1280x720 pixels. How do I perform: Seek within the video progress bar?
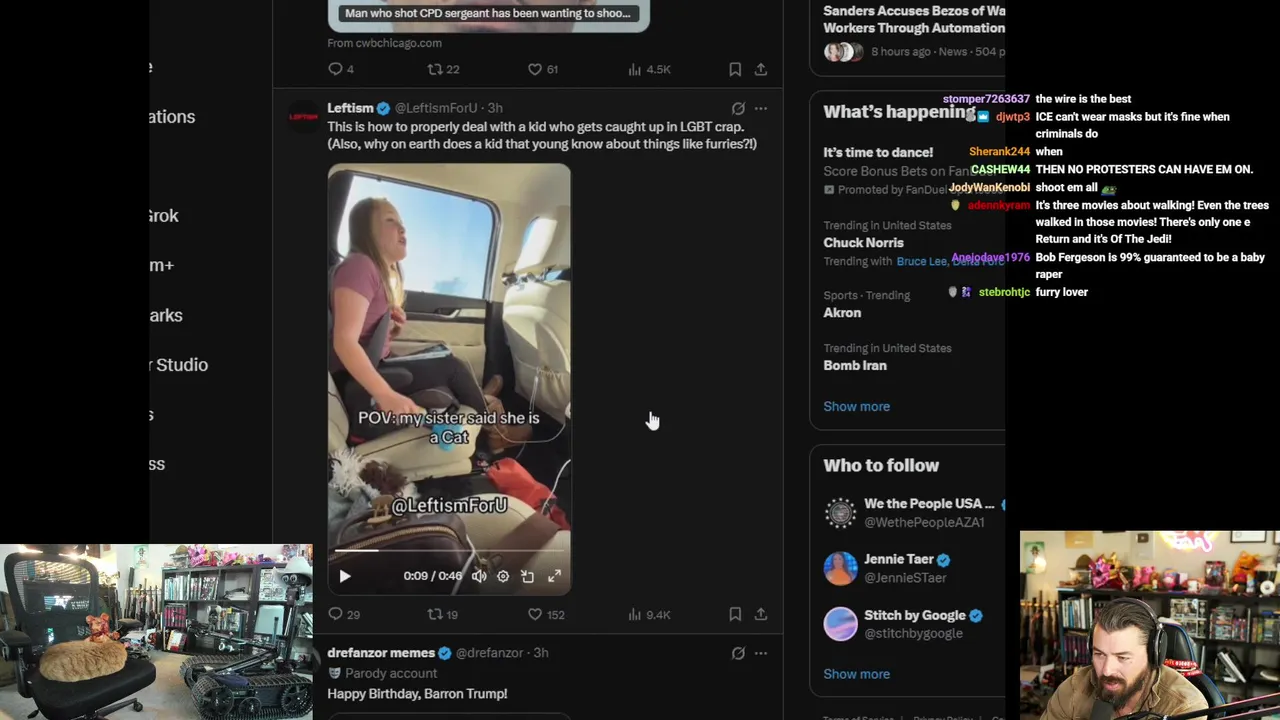pyautogui.click(x=449, y=550)
